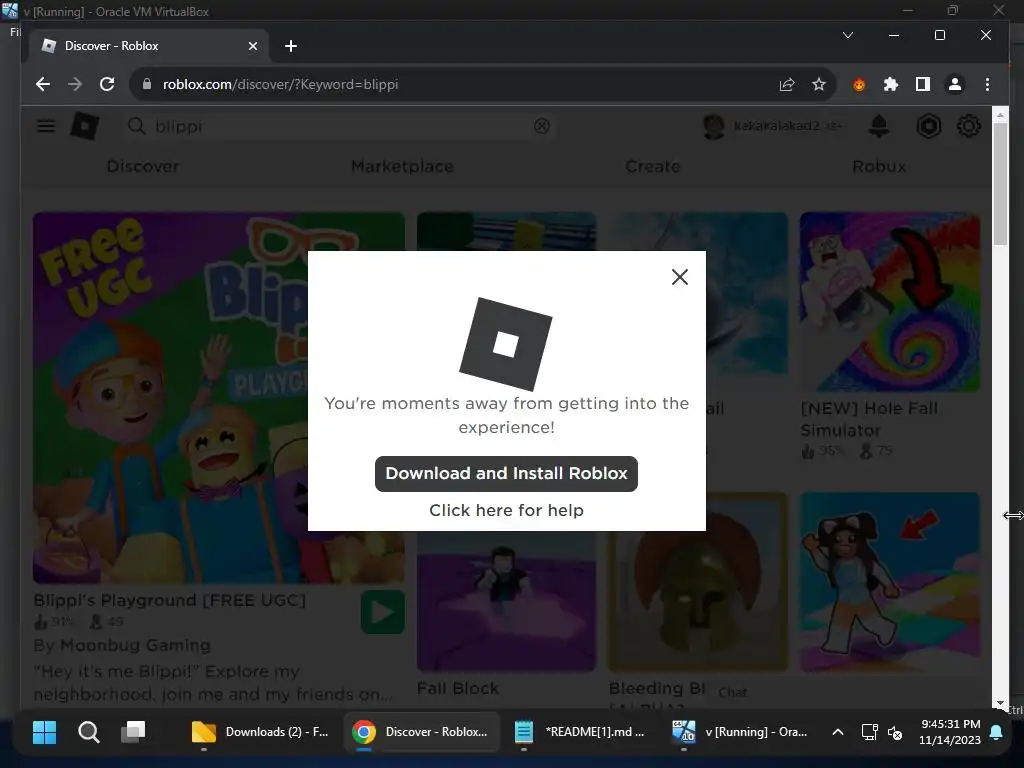Show hidden system tray icons
Viewport: 1024px width, 768px height.
point(838,732)
